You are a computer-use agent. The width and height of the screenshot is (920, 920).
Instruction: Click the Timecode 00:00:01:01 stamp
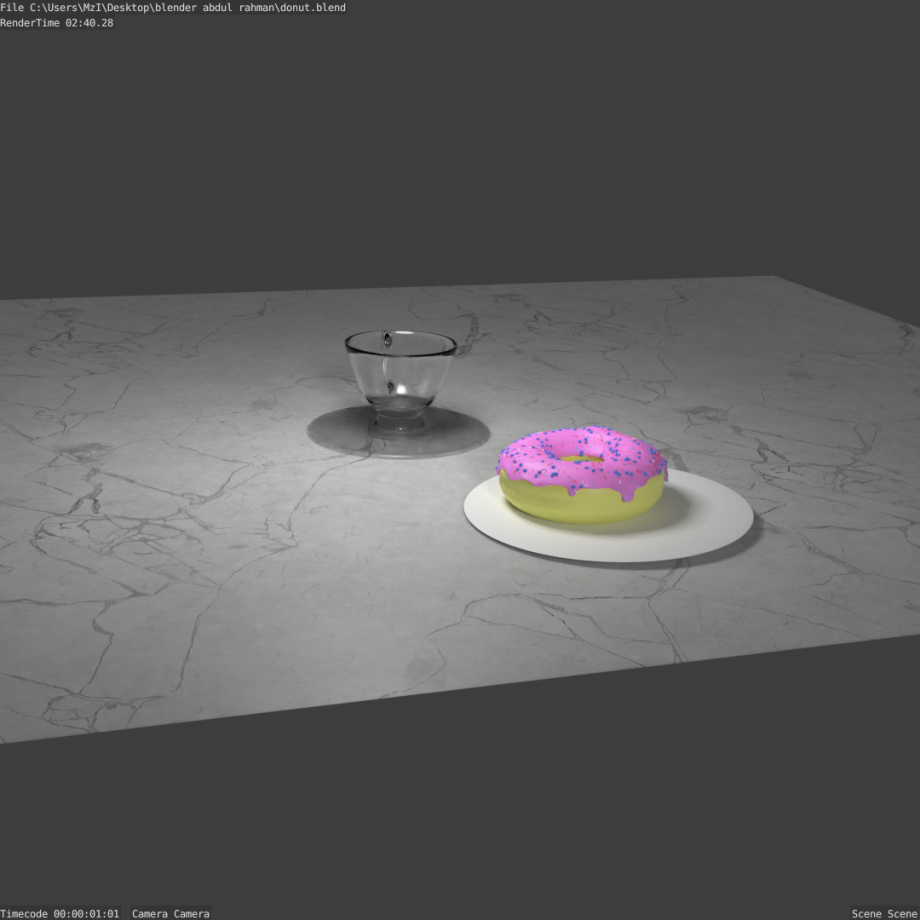click(60, 912)
